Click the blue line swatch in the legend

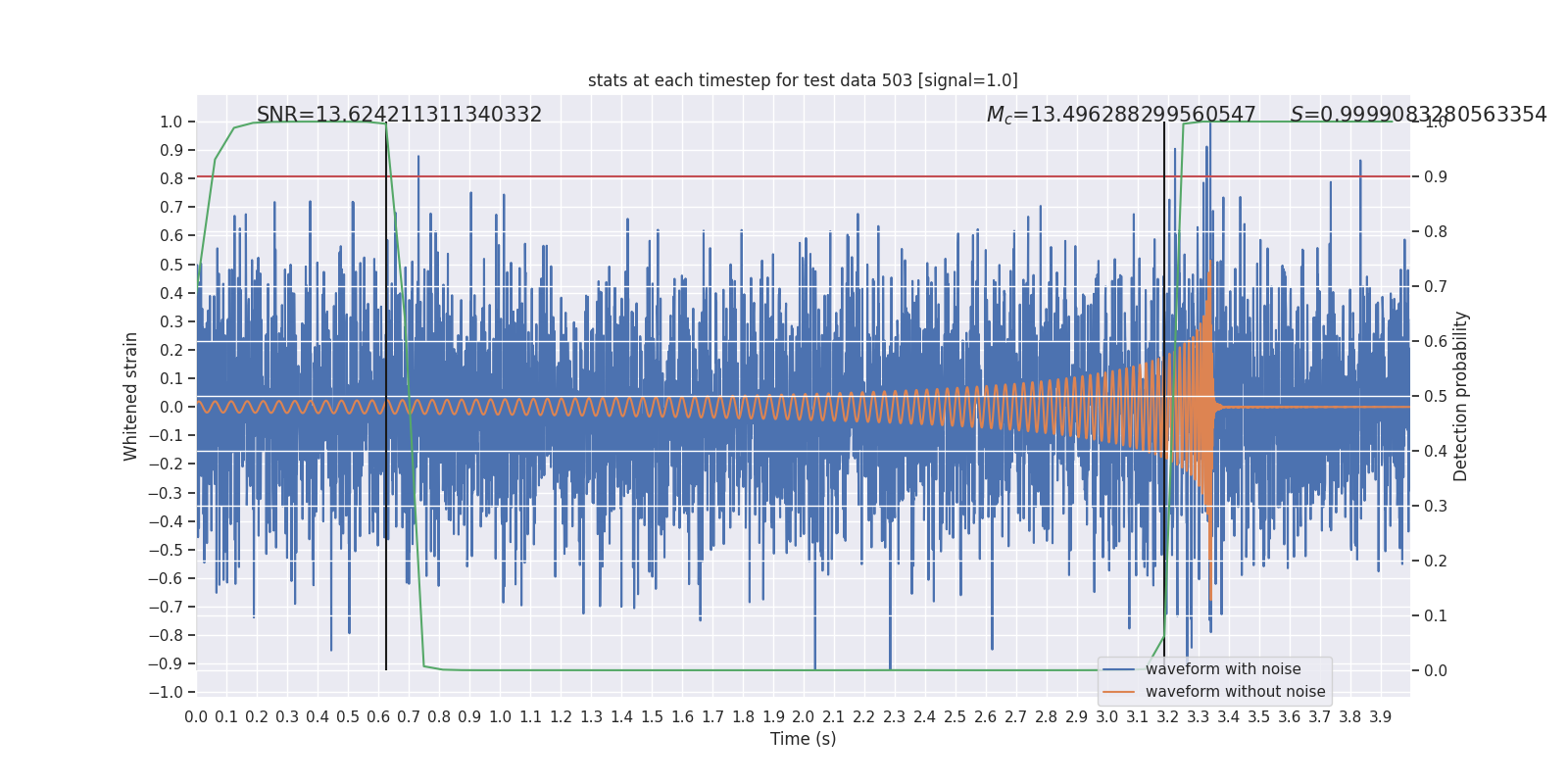(x=1118, y=669)
